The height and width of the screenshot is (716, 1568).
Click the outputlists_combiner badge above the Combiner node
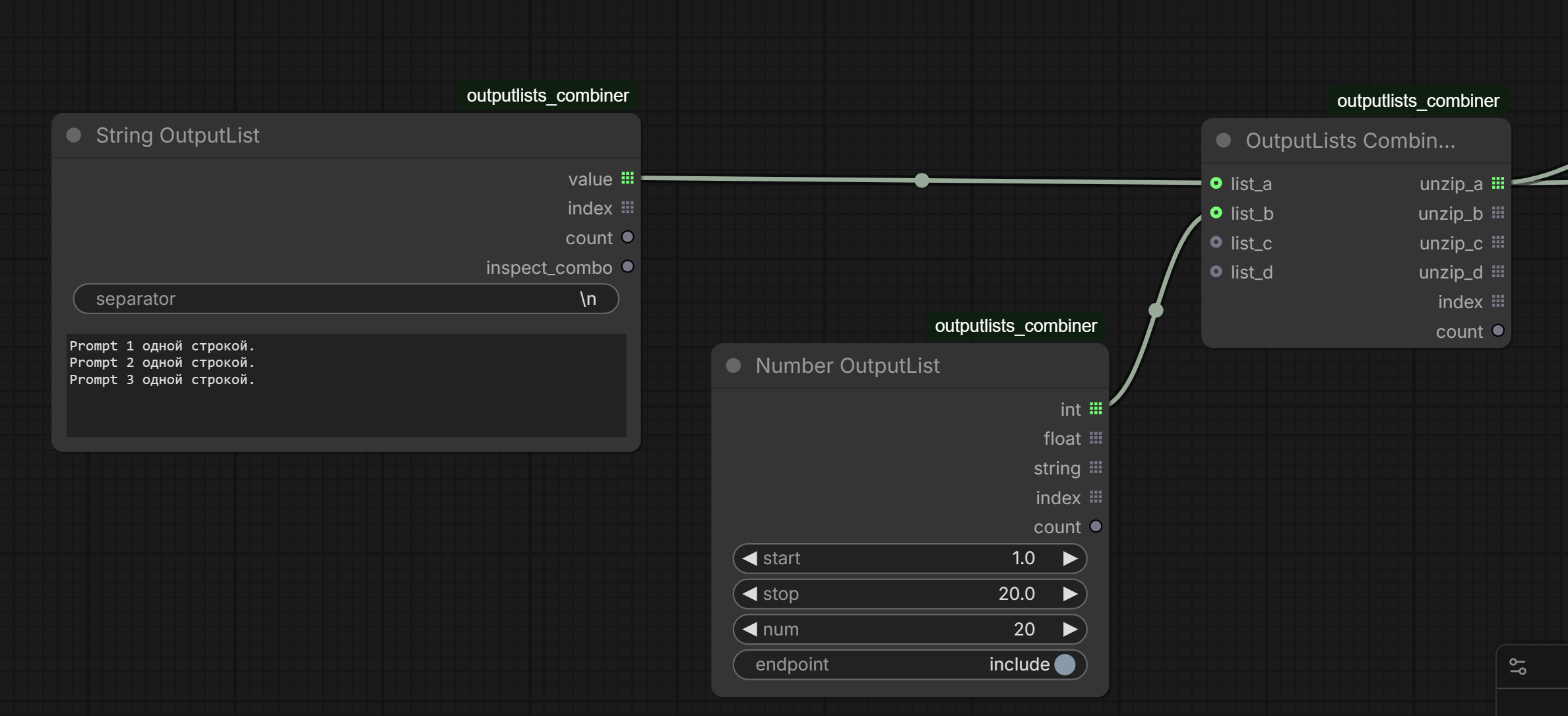(1418, 101)
